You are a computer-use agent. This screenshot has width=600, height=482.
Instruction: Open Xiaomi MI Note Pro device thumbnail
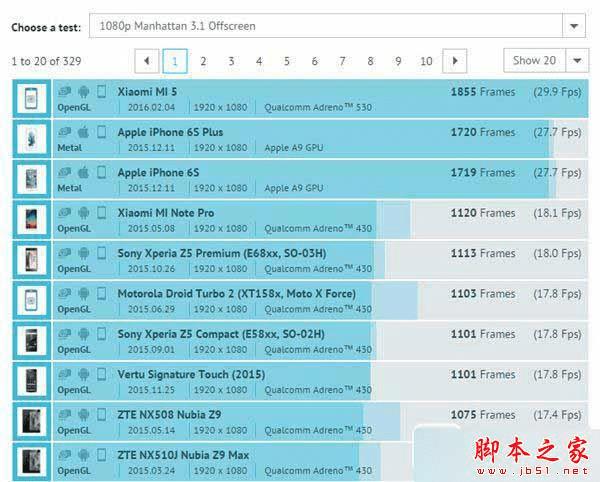[32, 220]
